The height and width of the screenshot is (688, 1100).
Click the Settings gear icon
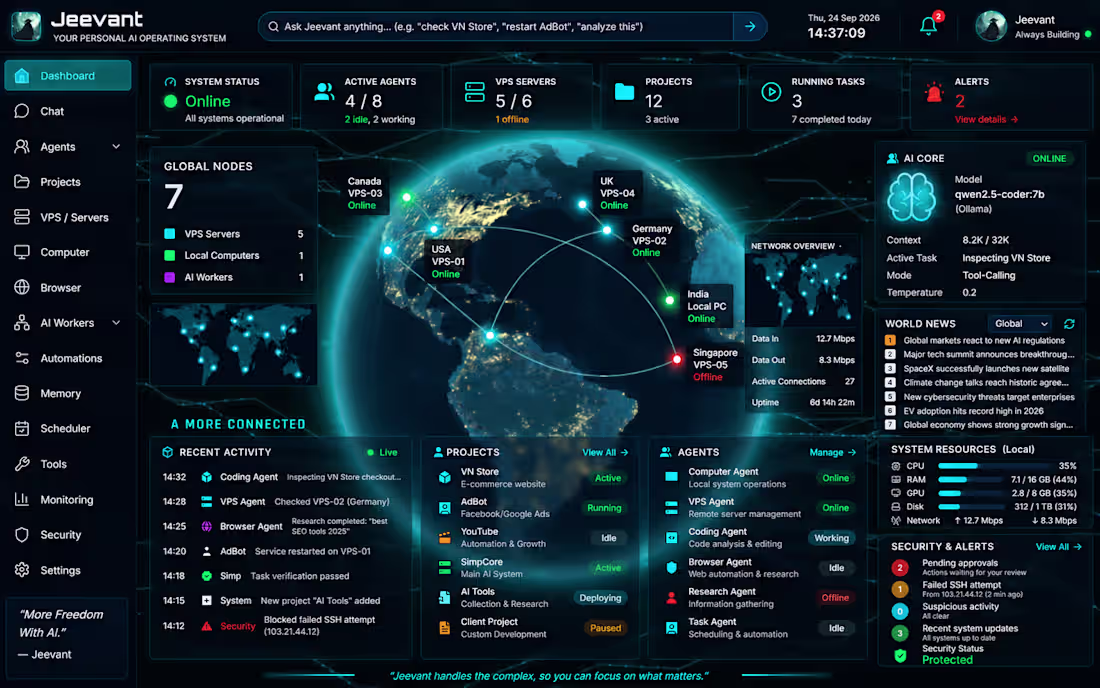(x=22, y=569)
